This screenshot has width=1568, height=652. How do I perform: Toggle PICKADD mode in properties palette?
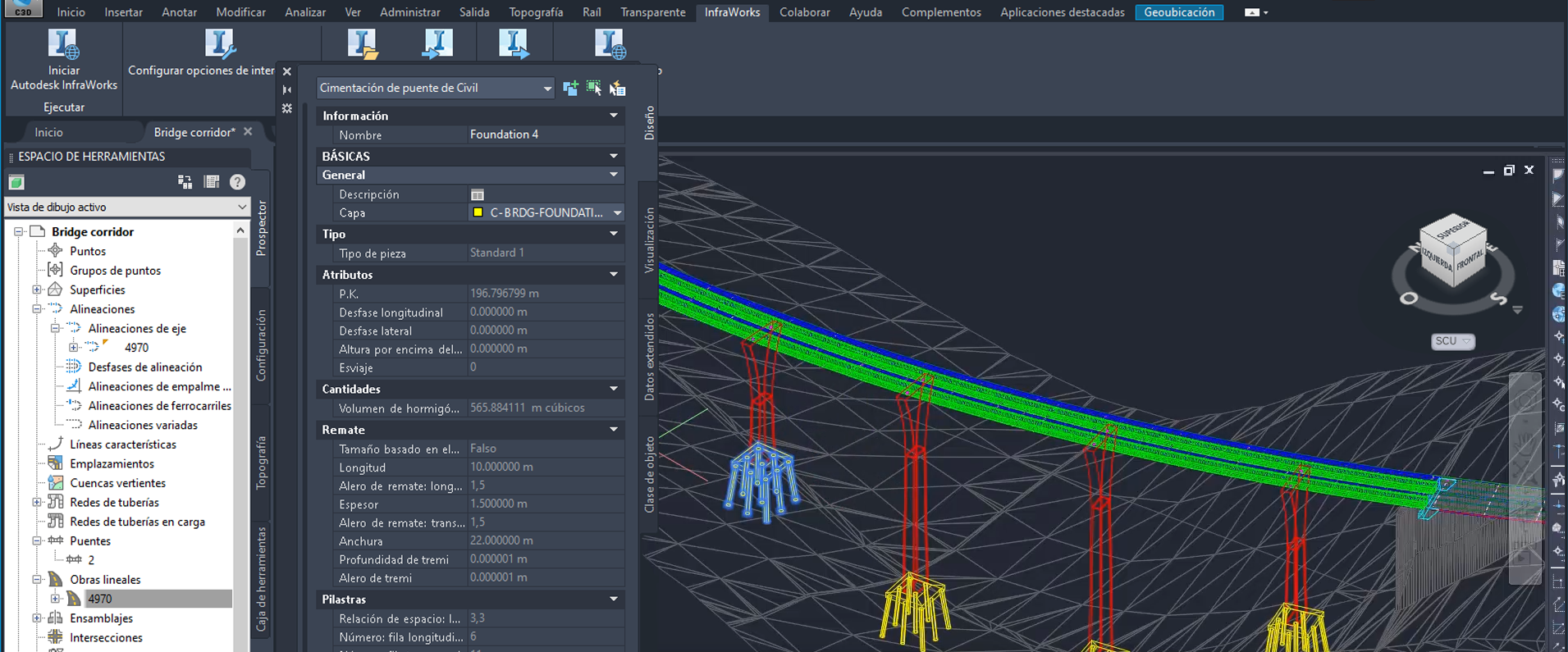point(570,88)
